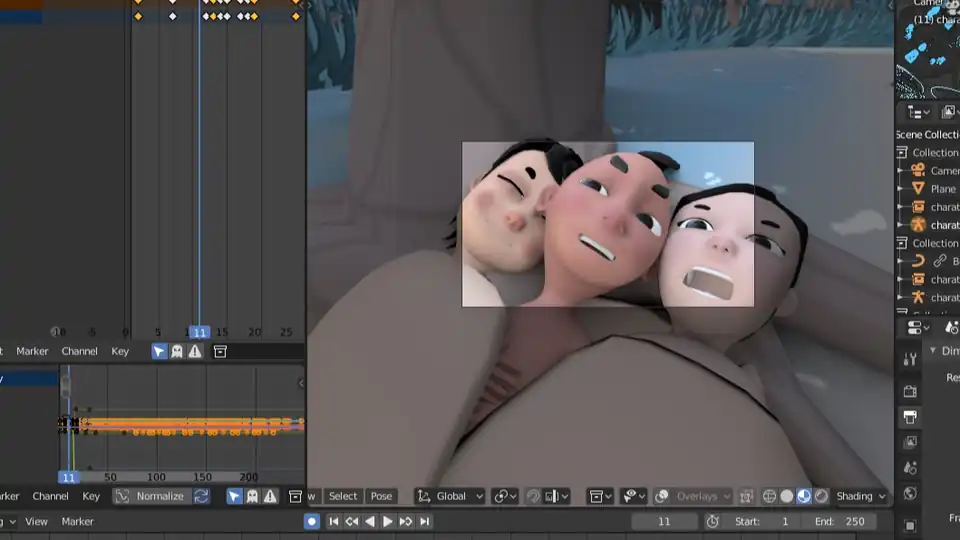
Task: Click the Scene Collection label
Action: (928, 135)
